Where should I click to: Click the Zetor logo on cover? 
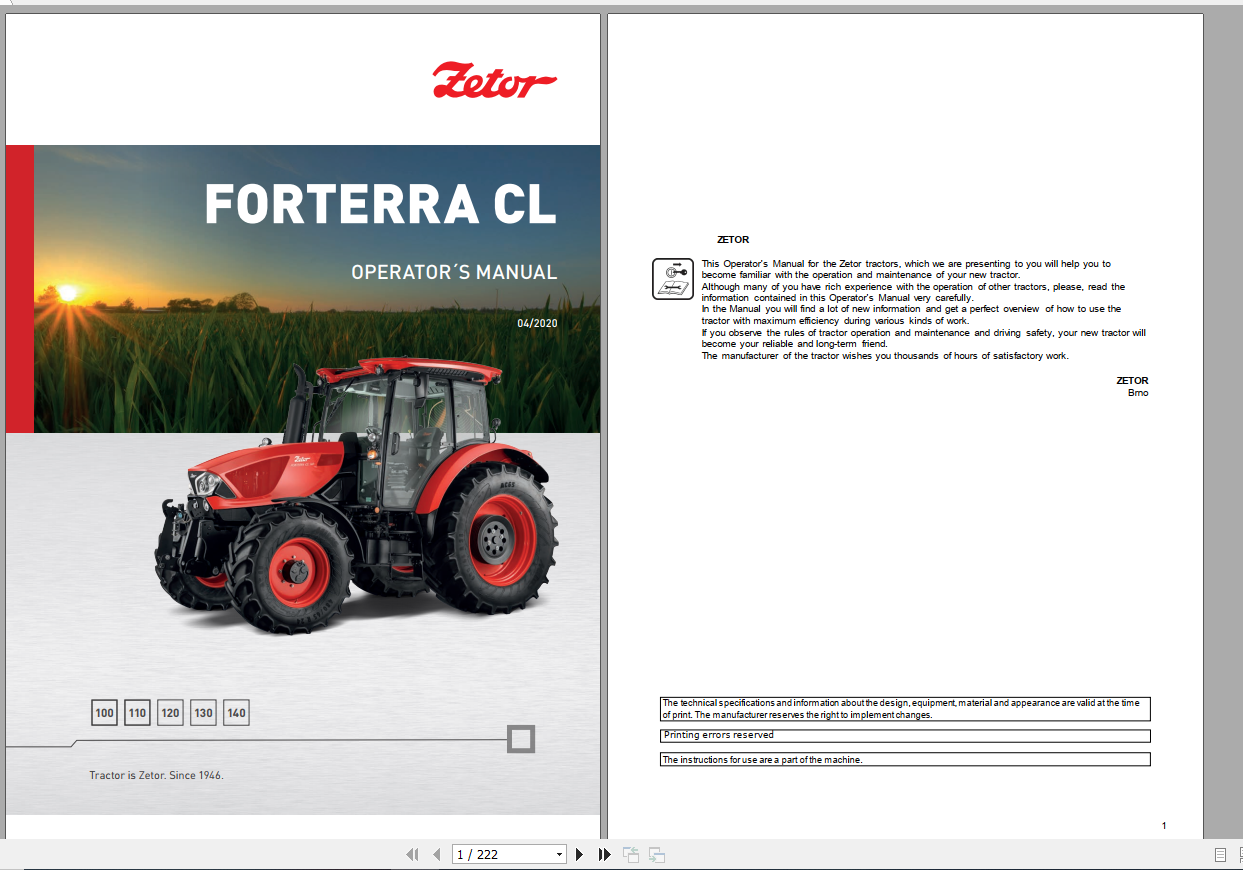coord(495,80)
